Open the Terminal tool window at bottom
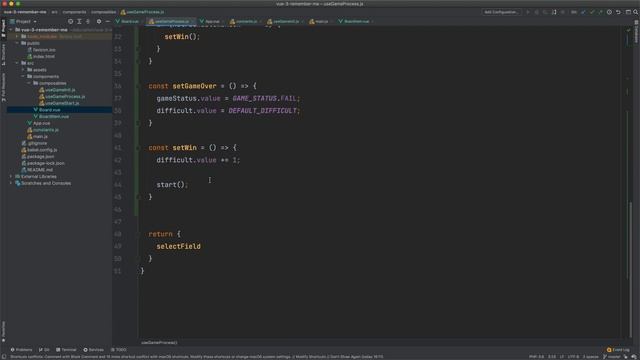Screen dimensions: 640x360 point(66,350)
